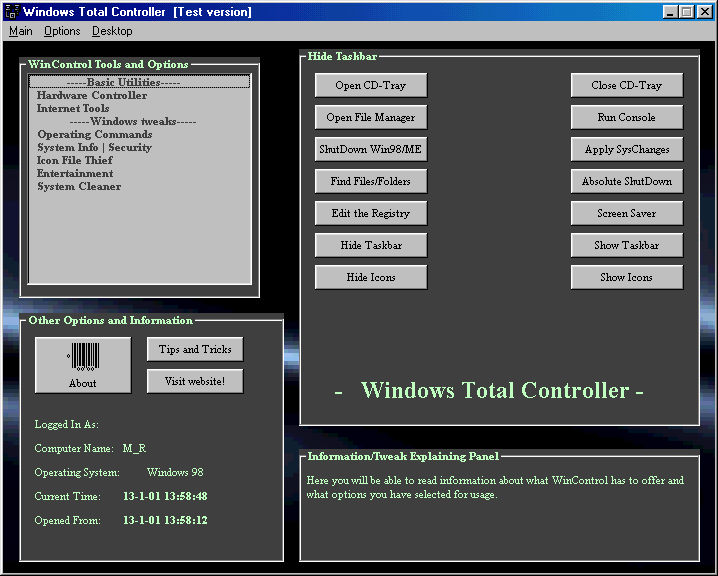Click the Visit website! button

(195, 381)
